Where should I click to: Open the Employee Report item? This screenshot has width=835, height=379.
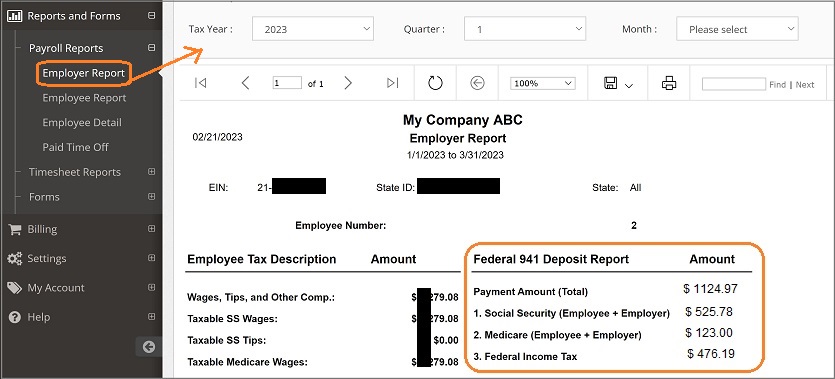pyautogui.click(x=84, y=98)
